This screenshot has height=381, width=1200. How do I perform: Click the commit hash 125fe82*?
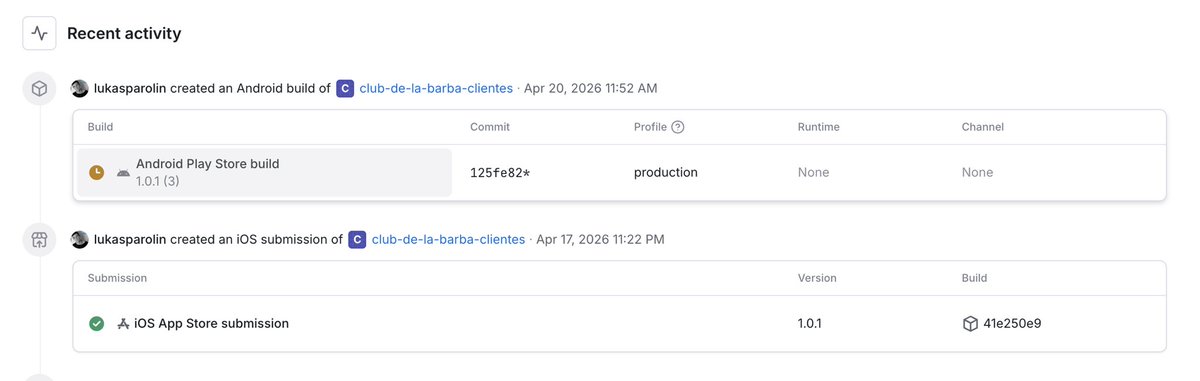pyautogui.click(x=500, y=172)
